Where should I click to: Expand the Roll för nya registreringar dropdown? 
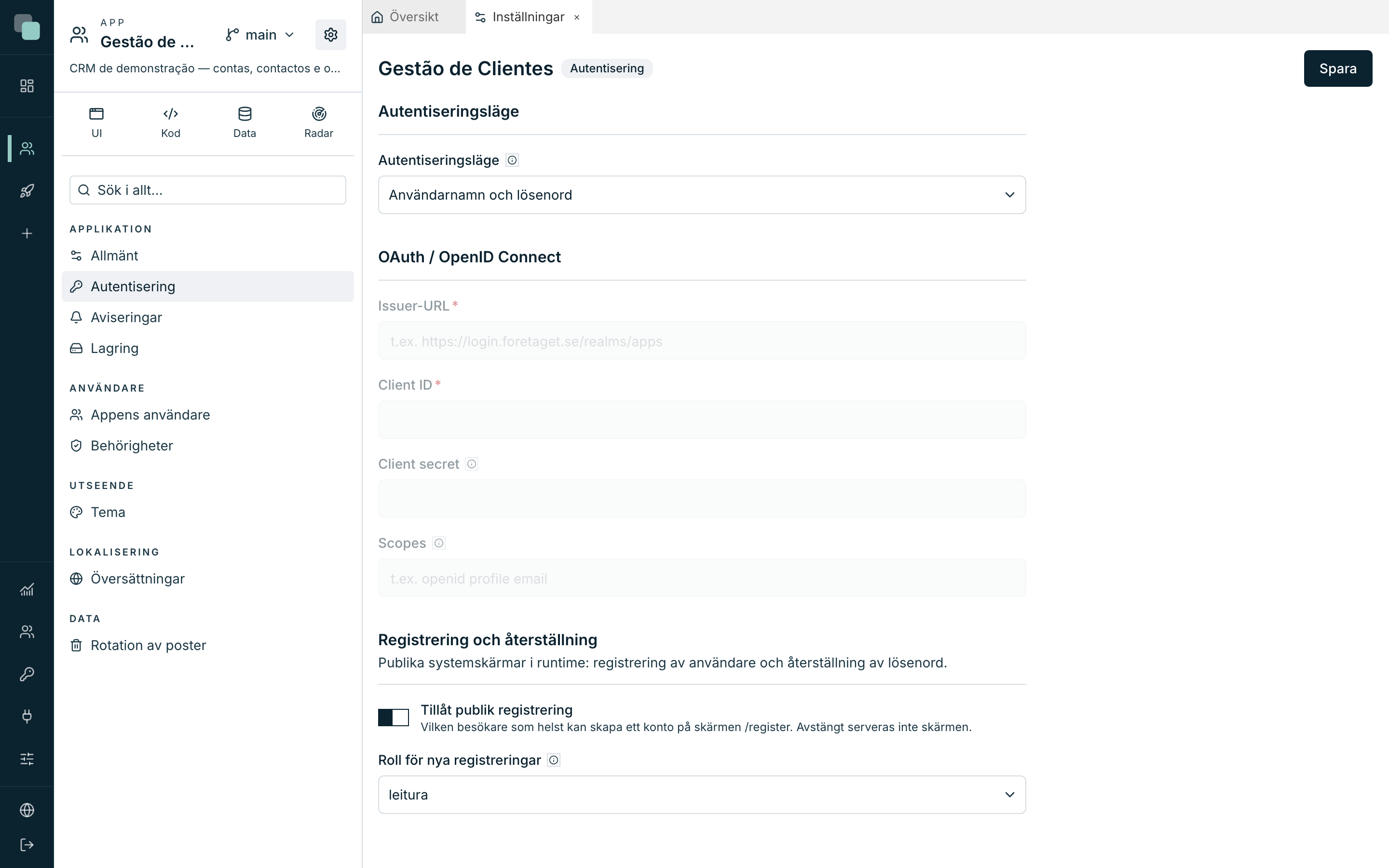[701, 795]
